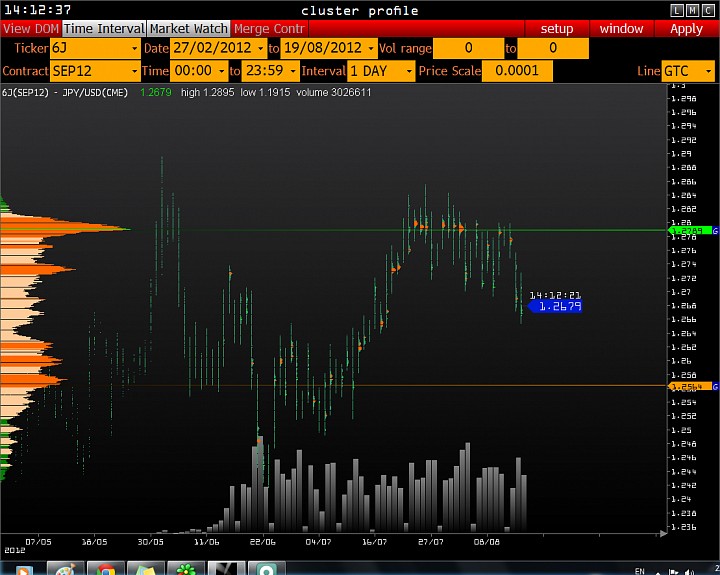Click the volume 3026611 readout
This screenshot has width=720, height=575.
click(333, 92)
